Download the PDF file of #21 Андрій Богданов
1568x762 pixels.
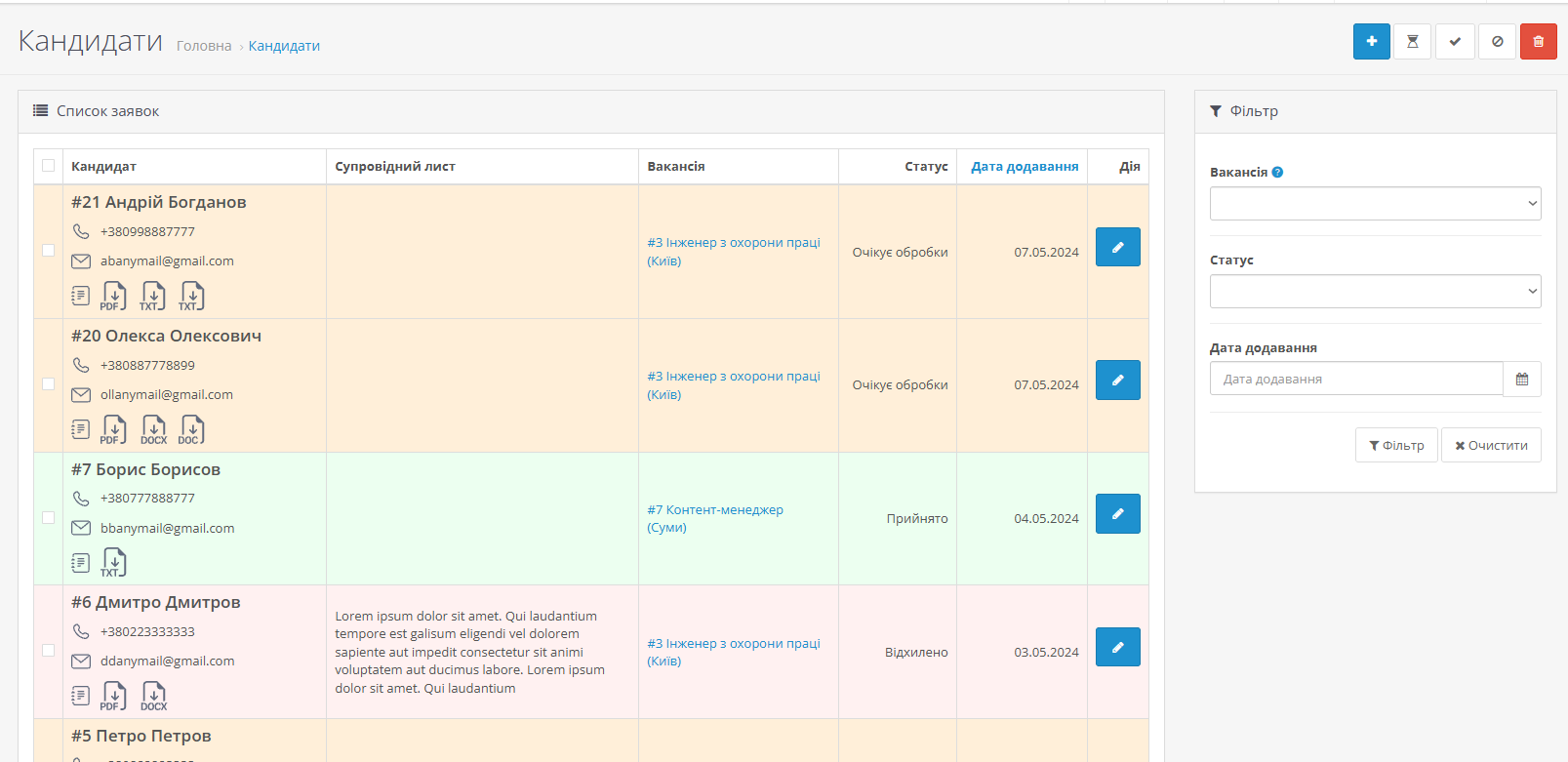pos(114,296)
